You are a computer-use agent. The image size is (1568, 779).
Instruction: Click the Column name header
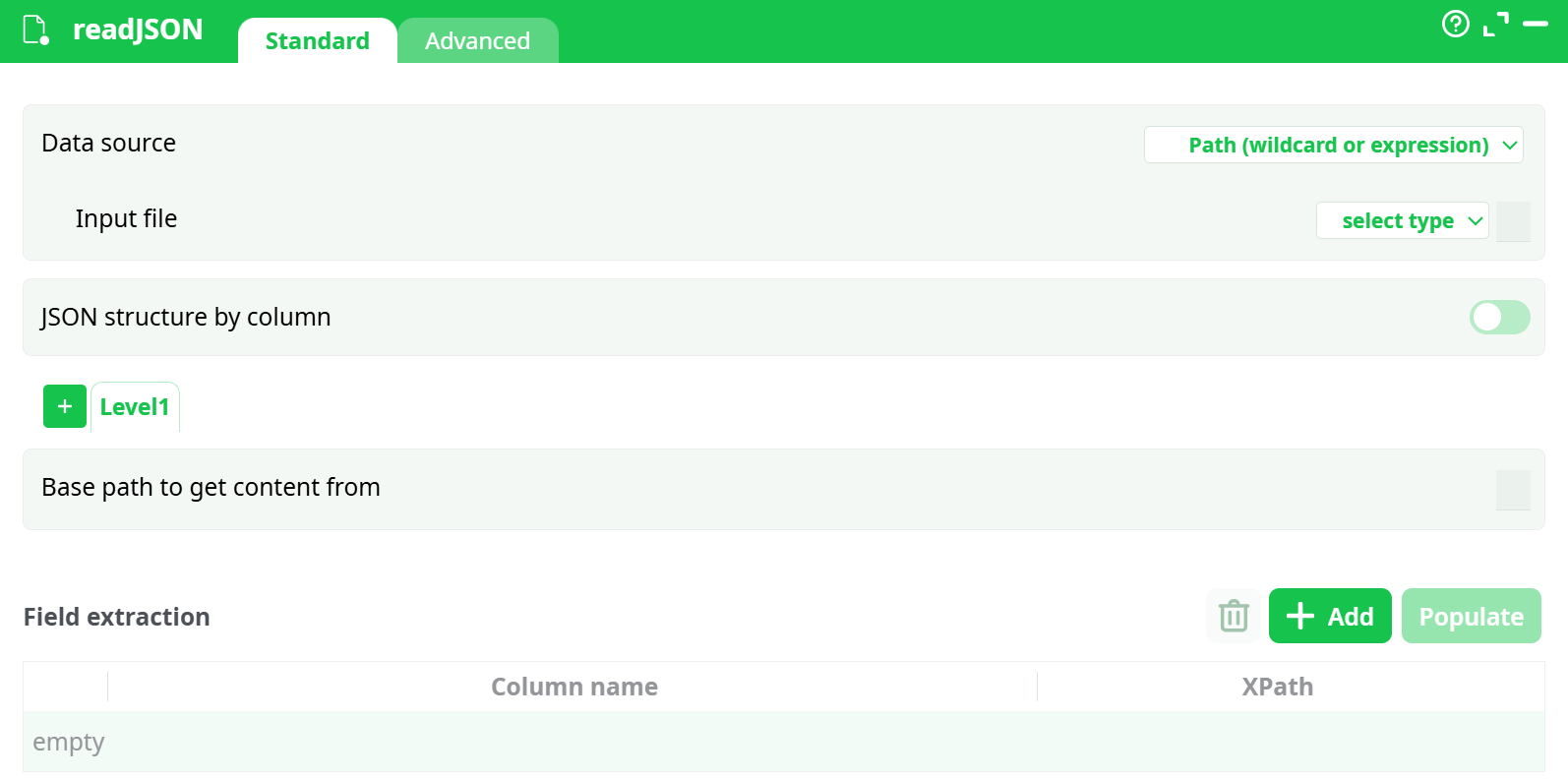573,687
